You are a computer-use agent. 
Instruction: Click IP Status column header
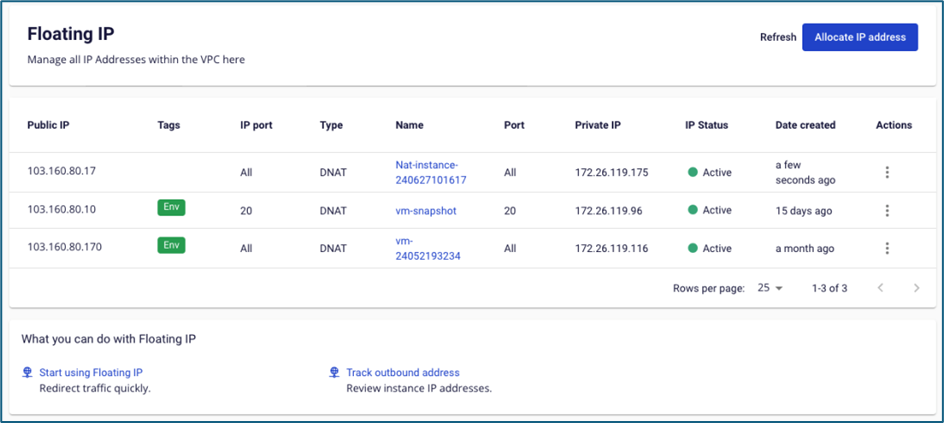click(x=706, y=125)
